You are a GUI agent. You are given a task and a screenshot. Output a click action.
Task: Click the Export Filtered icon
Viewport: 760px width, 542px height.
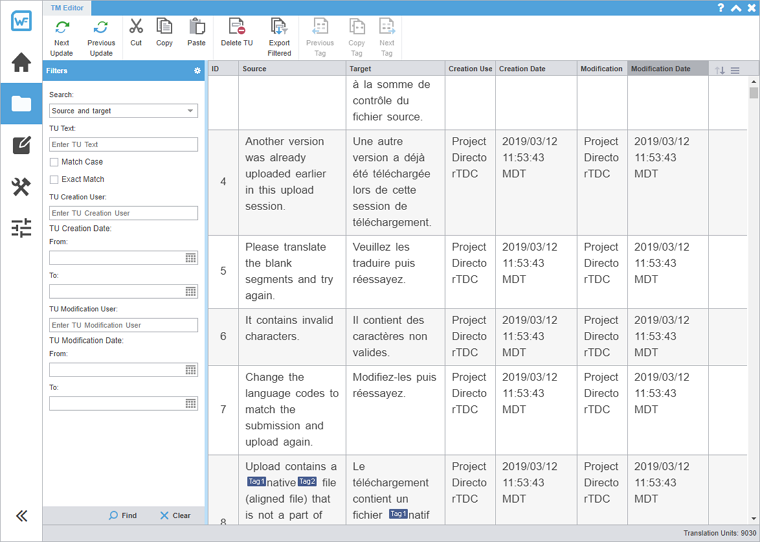point(279,27)
